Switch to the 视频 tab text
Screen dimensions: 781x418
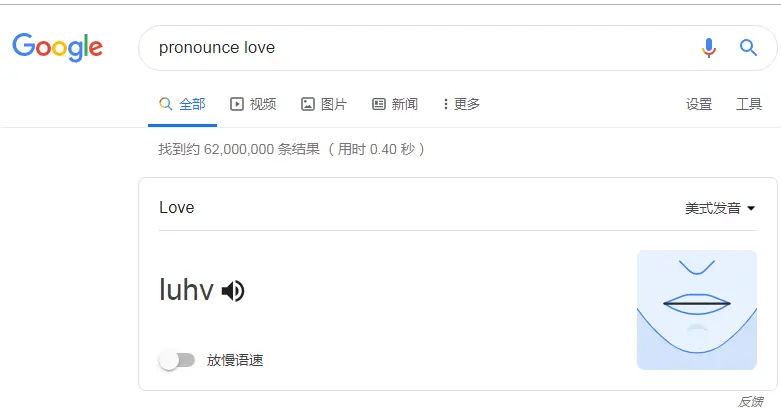[x=263, y=104]
